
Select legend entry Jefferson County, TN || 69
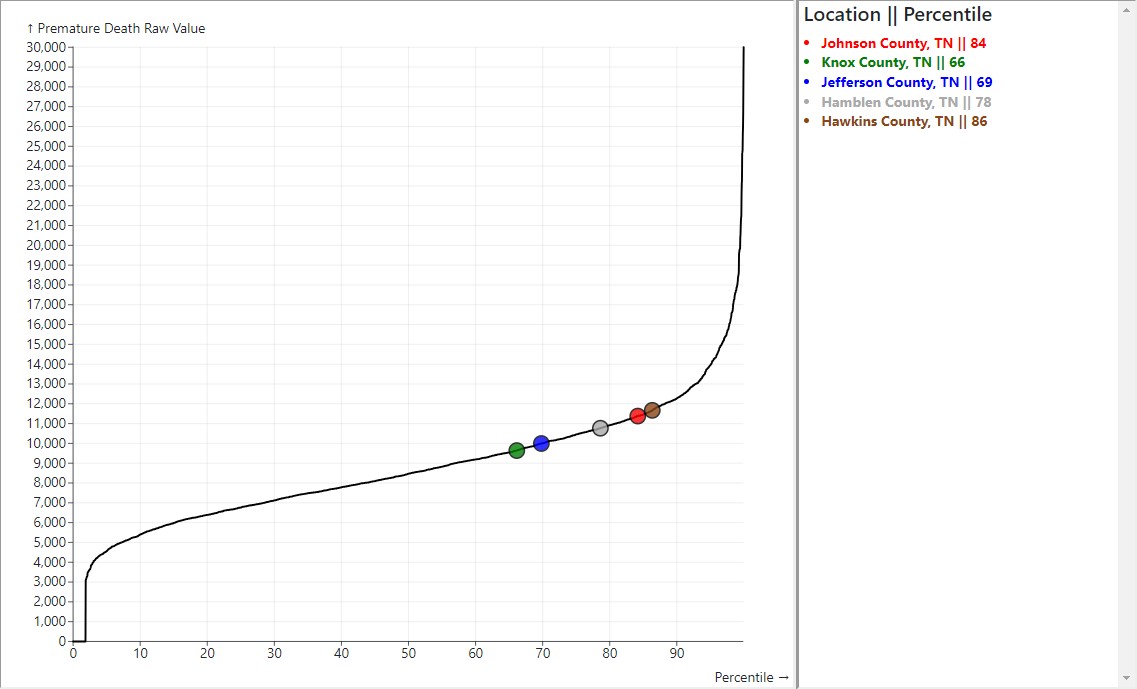pos(906,83)
